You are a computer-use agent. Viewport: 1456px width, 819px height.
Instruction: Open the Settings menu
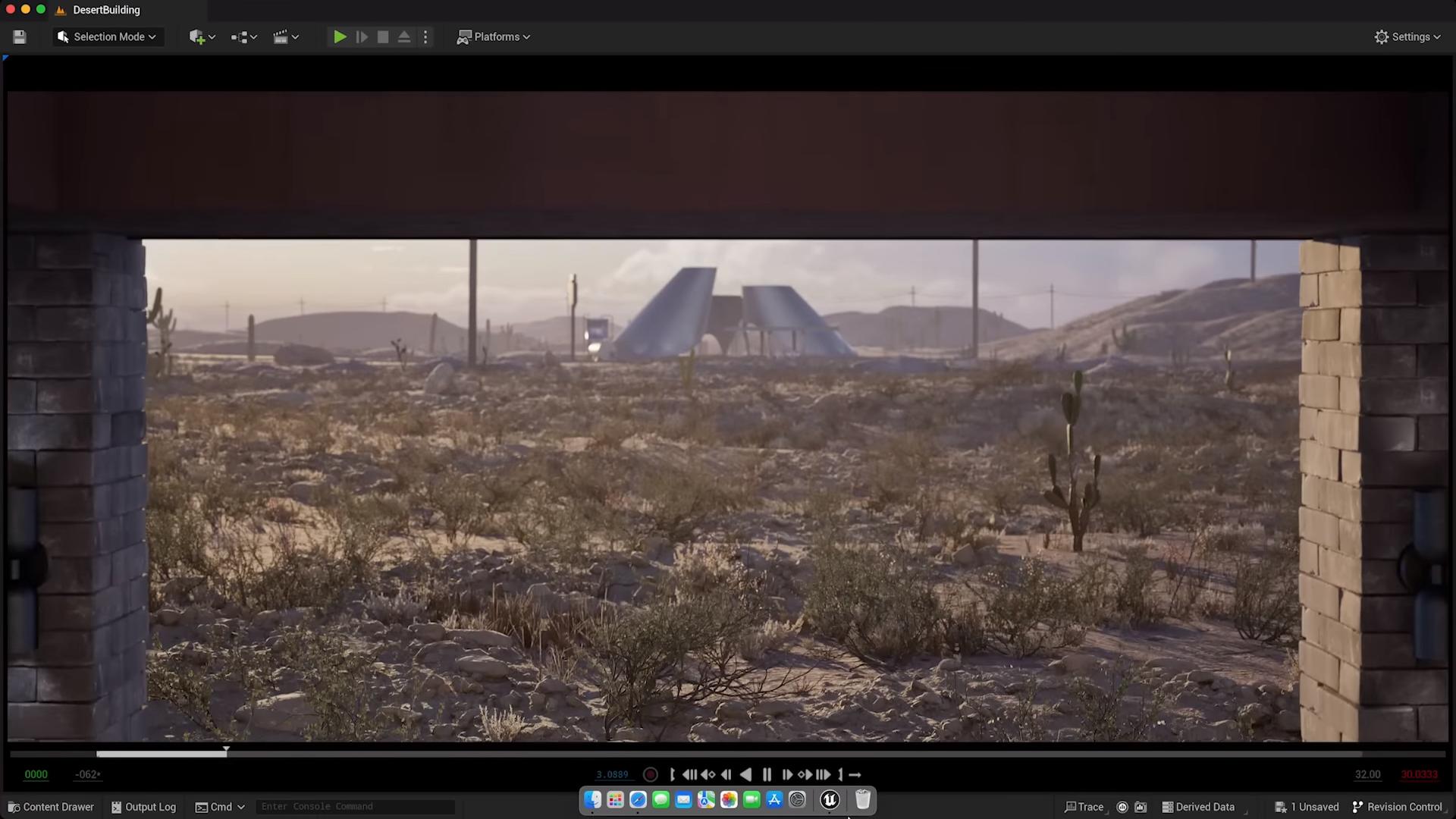tap(1407, 36)
